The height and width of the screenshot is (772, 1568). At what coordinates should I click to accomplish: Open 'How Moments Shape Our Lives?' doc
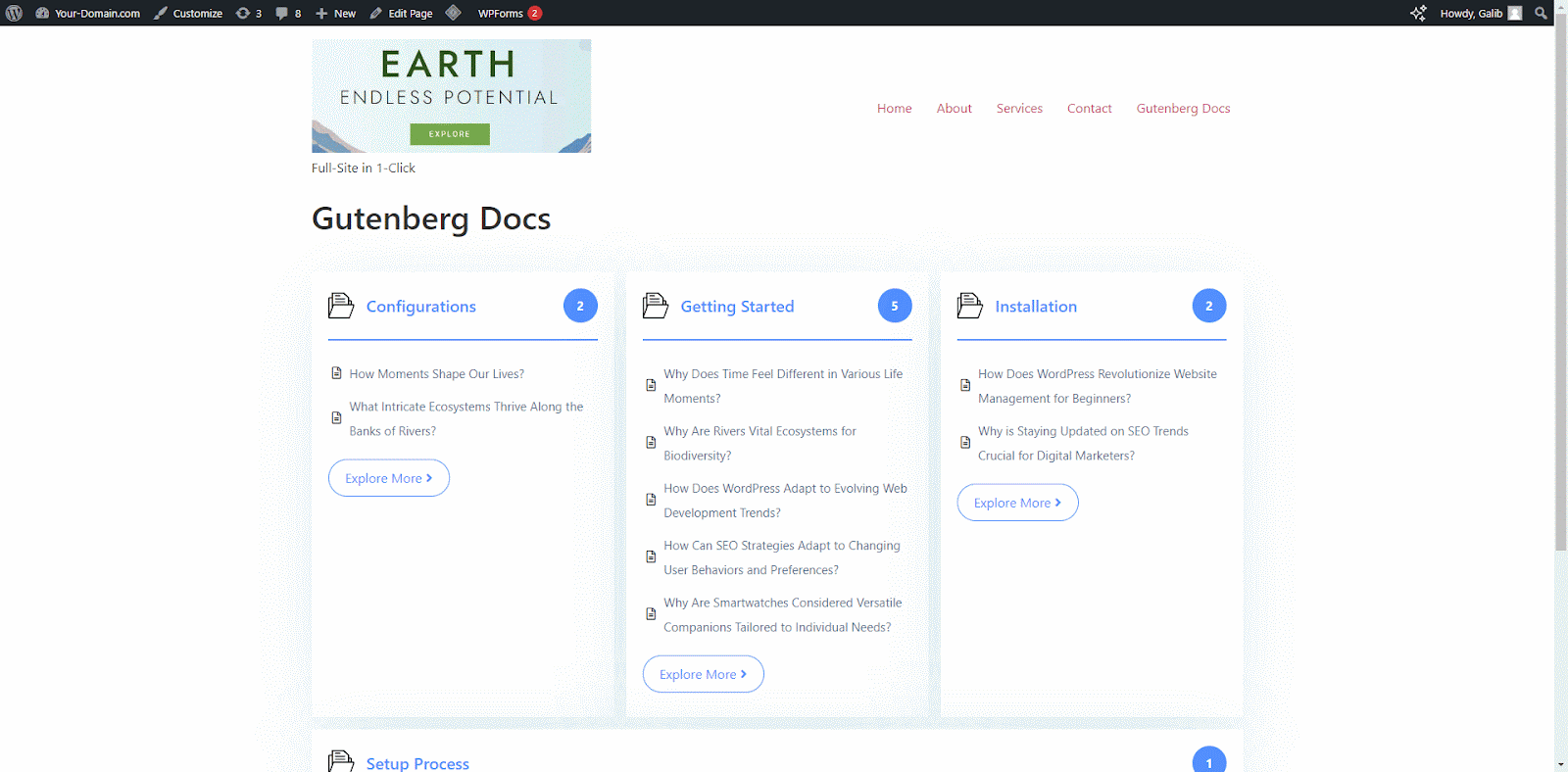tap(436, 374)
